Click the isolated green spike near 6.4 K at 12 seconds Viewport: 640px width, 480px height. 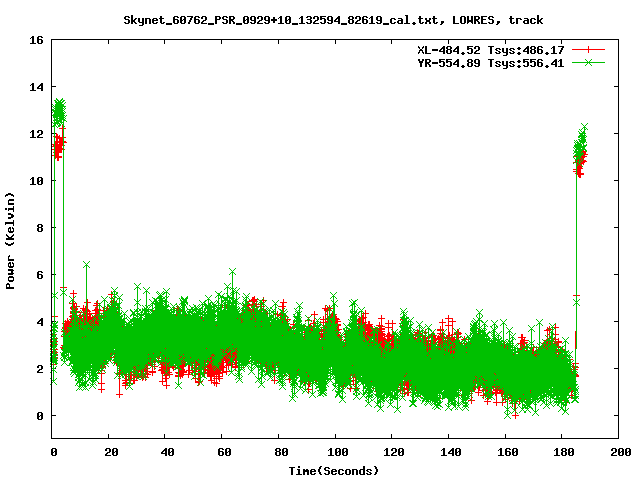(x=86, y=265)
